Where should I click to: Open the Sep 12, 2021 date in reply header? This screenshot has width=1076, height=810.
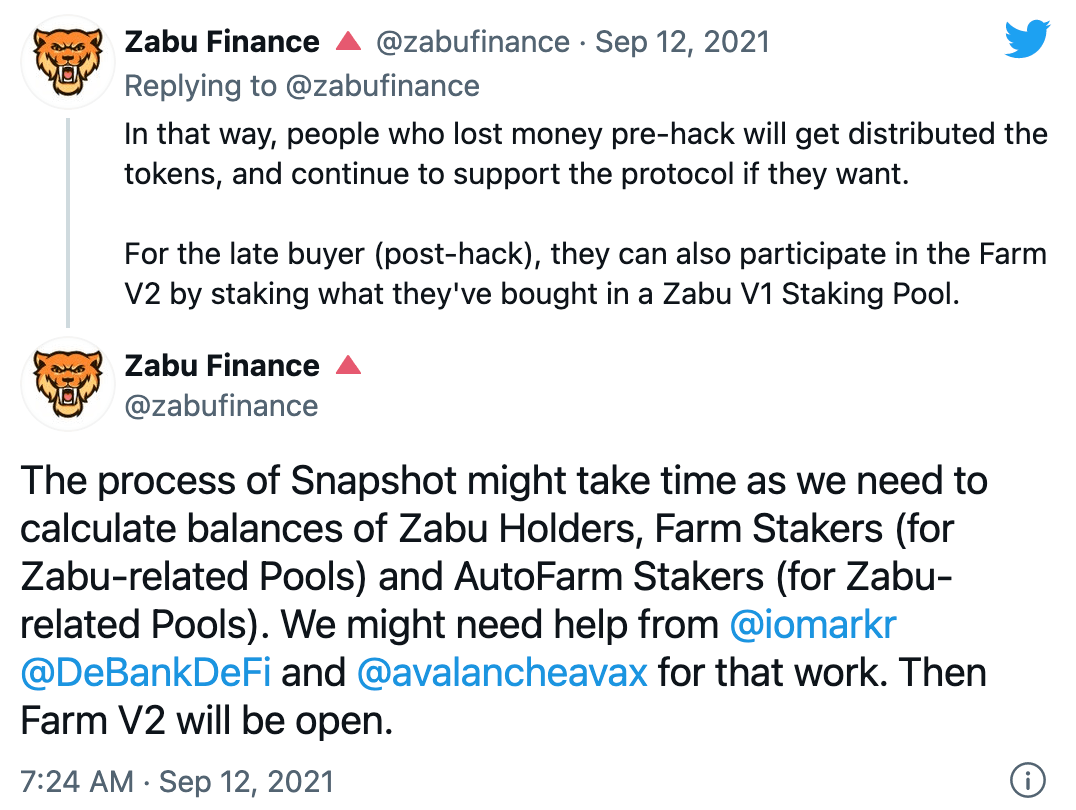click(682, 42)
